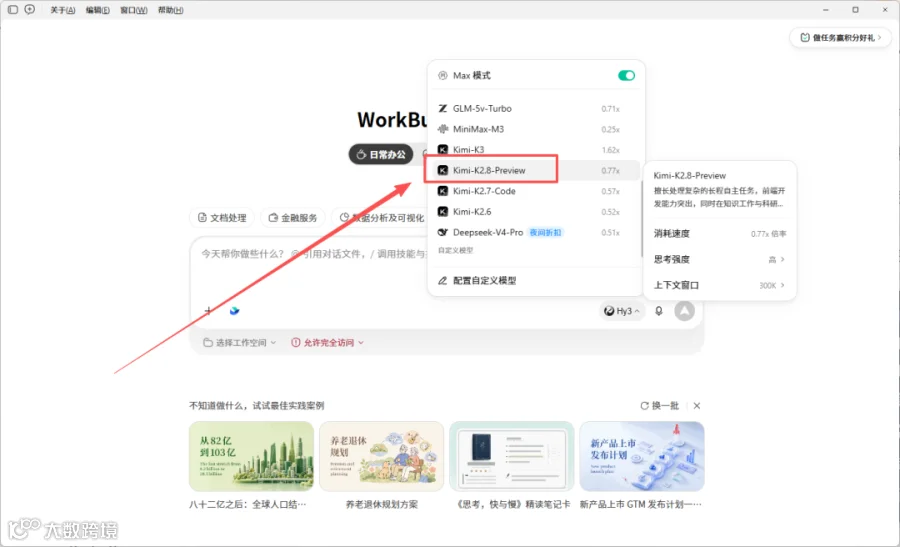Choose MiniMax-M3 from model list
This screenshot has width=900, height=547.
(534, 129)
